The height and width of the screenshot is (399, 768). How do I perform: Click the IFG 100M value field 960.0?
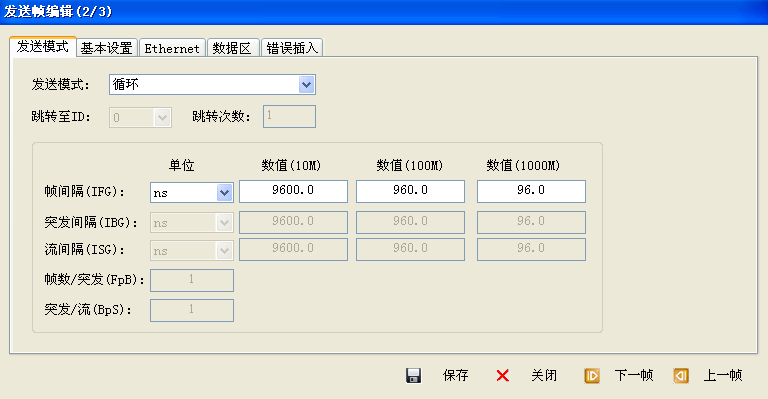(x=410, y=191)
